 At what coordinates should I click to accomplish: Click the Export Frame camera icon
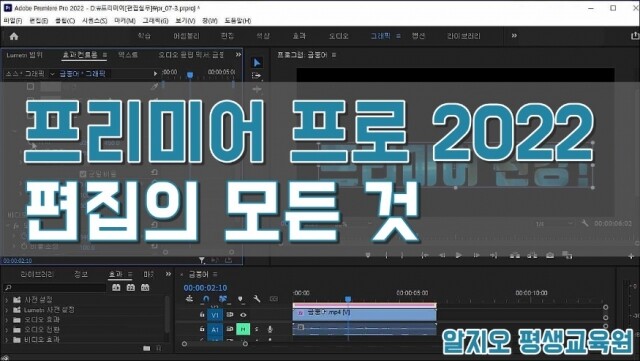[x=550, y=255]
